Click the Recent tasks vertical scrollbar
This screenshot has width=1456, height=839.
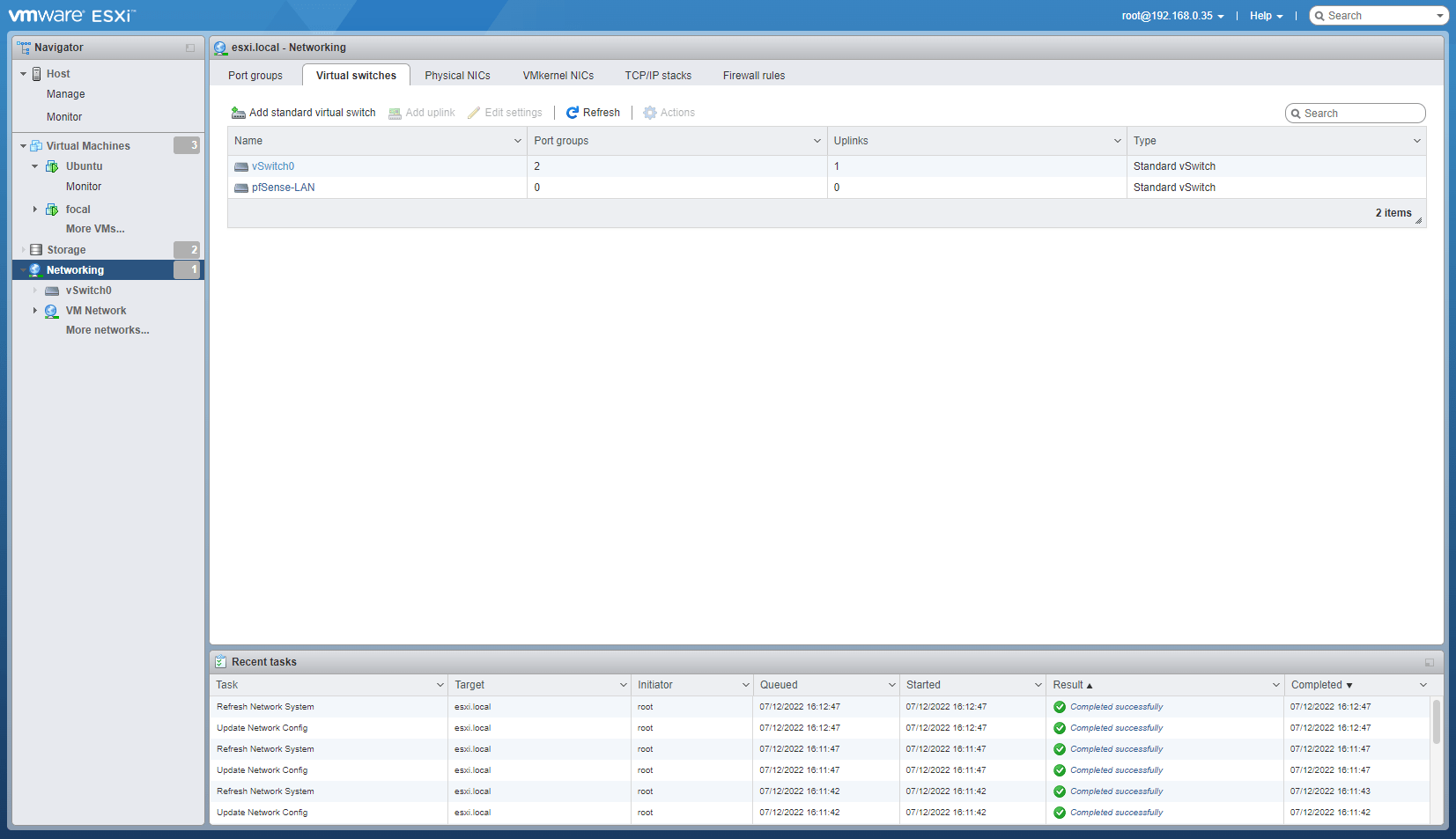coord(1437,722)
